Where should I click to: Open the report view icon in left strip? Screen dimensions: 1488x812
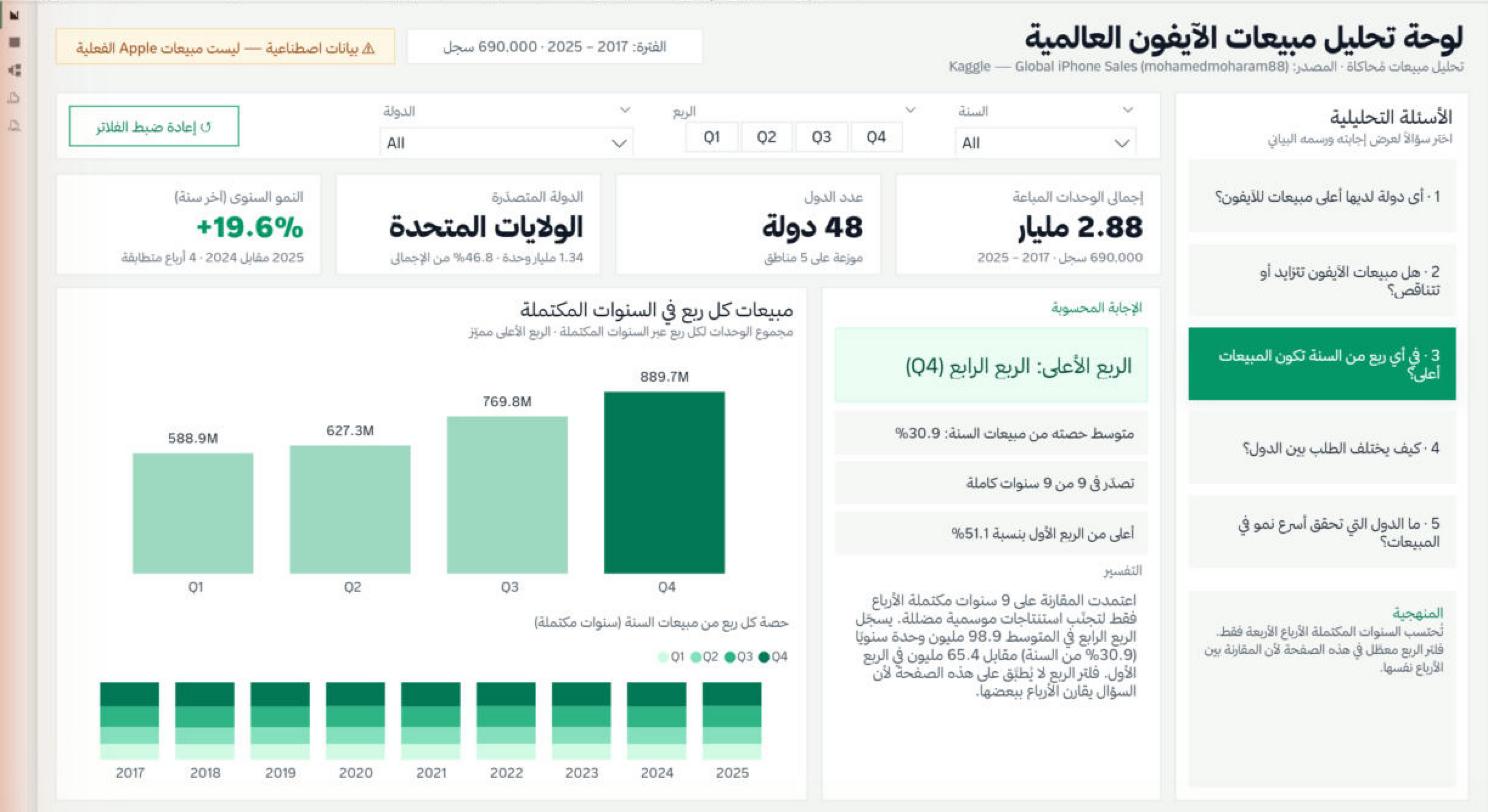point(14,16)
